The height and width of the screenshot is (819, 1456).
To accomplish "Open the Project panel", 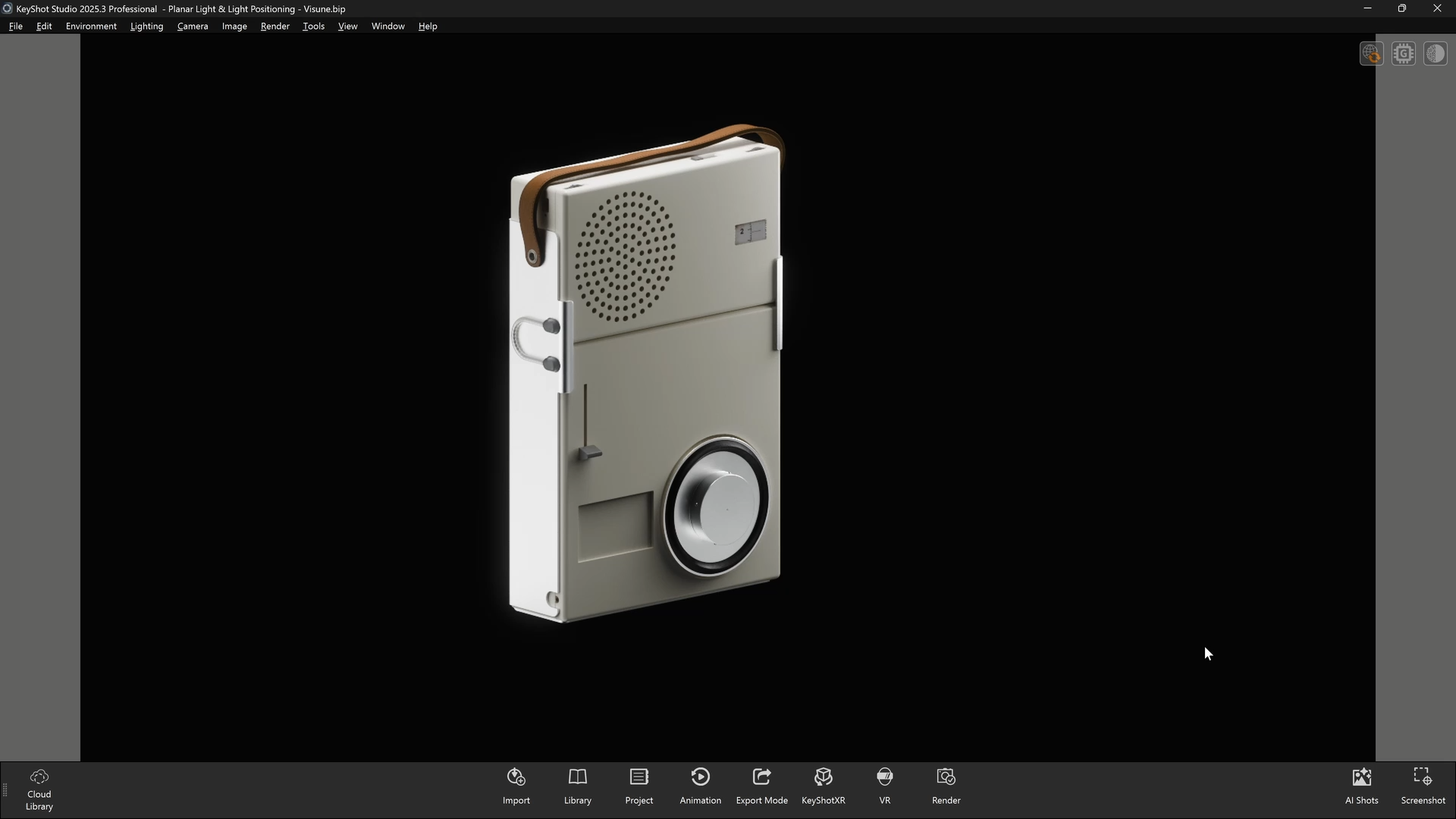I will tap(639, 786).
